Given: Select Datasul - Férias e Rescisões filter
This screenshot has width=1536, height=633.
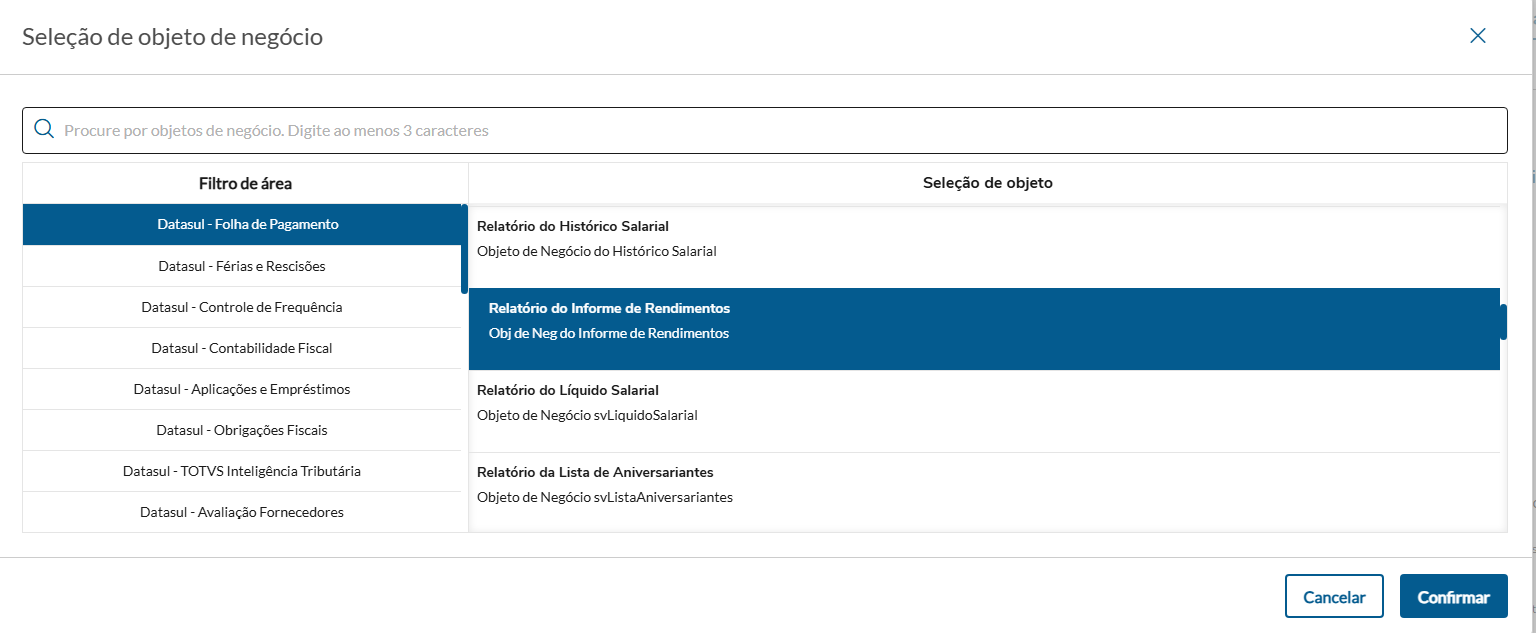Looking at the screenshot, I should 241,266.
